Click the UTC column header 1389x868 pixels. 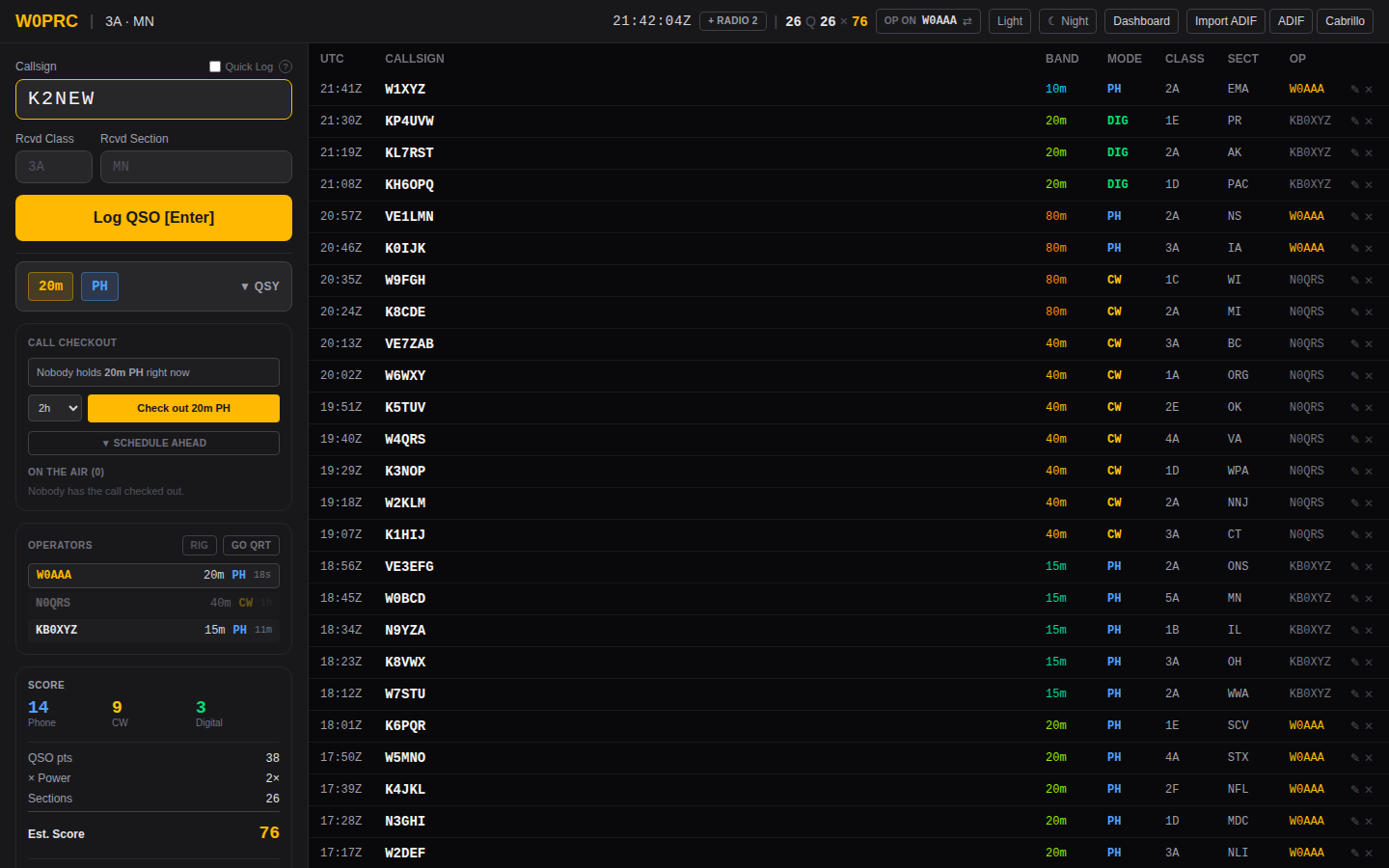click(332, 59)
